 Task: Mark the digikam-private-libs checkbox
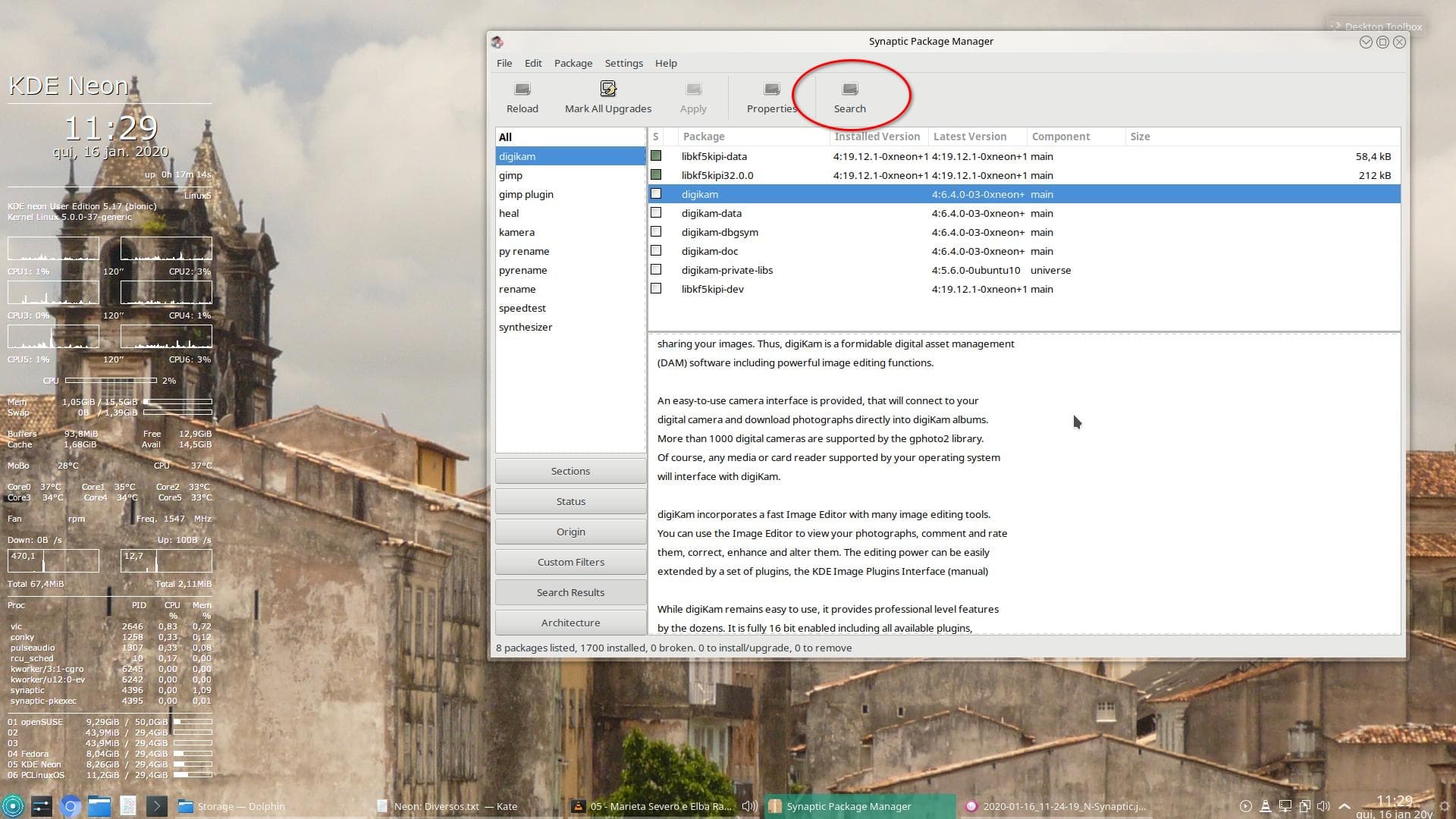pos(656,270)
